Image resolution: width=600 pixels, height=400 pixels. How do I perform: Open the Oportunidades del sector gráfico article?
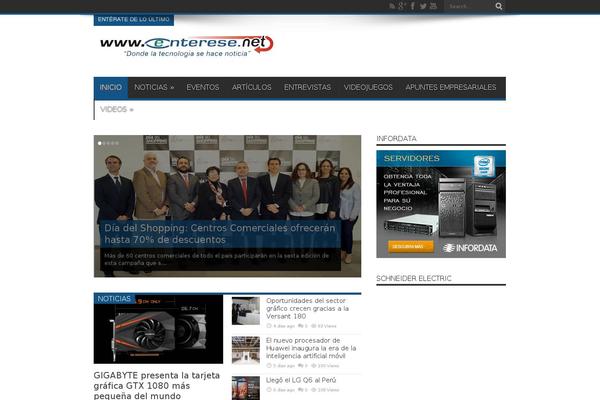[x=307, y=309]
